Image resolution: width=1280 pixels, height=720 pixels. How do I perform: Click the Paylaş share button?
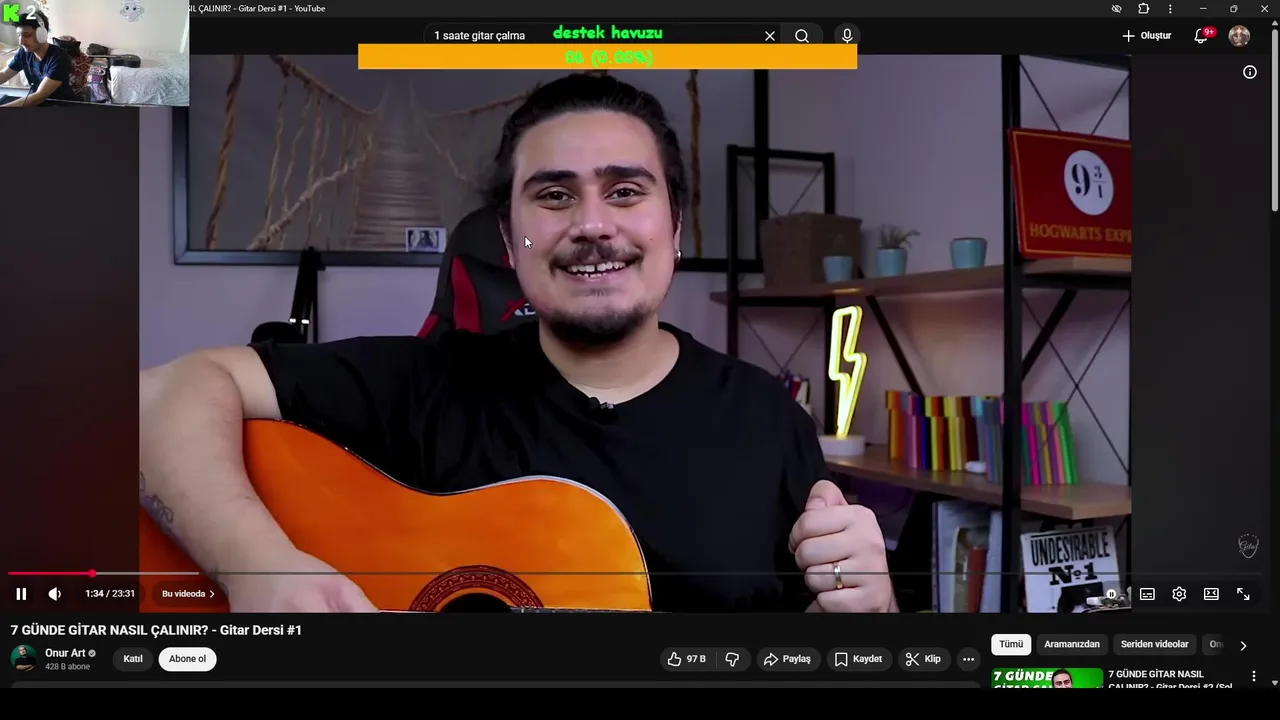click(x=787, y=659)
